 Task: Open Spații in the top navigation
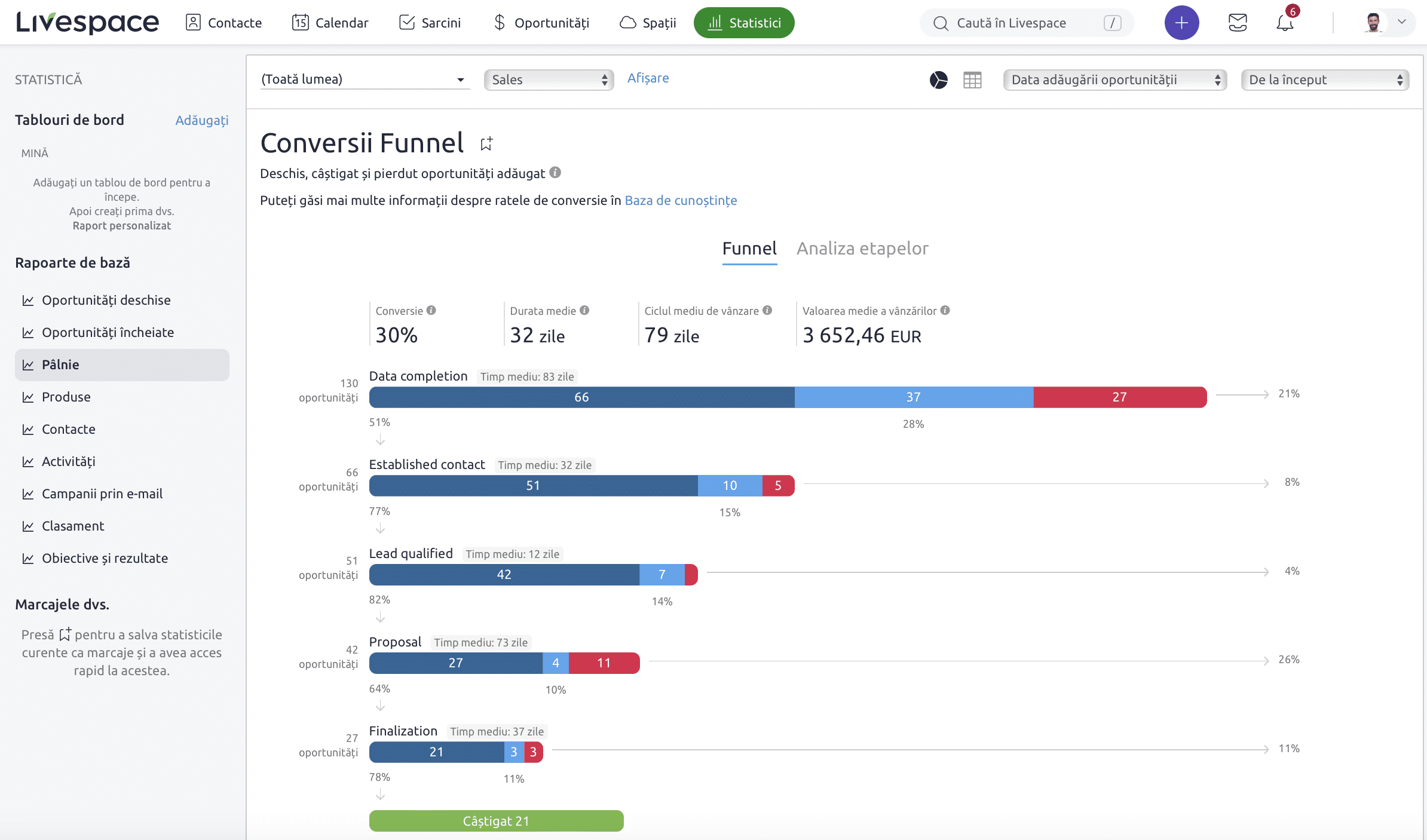(648, 23)
